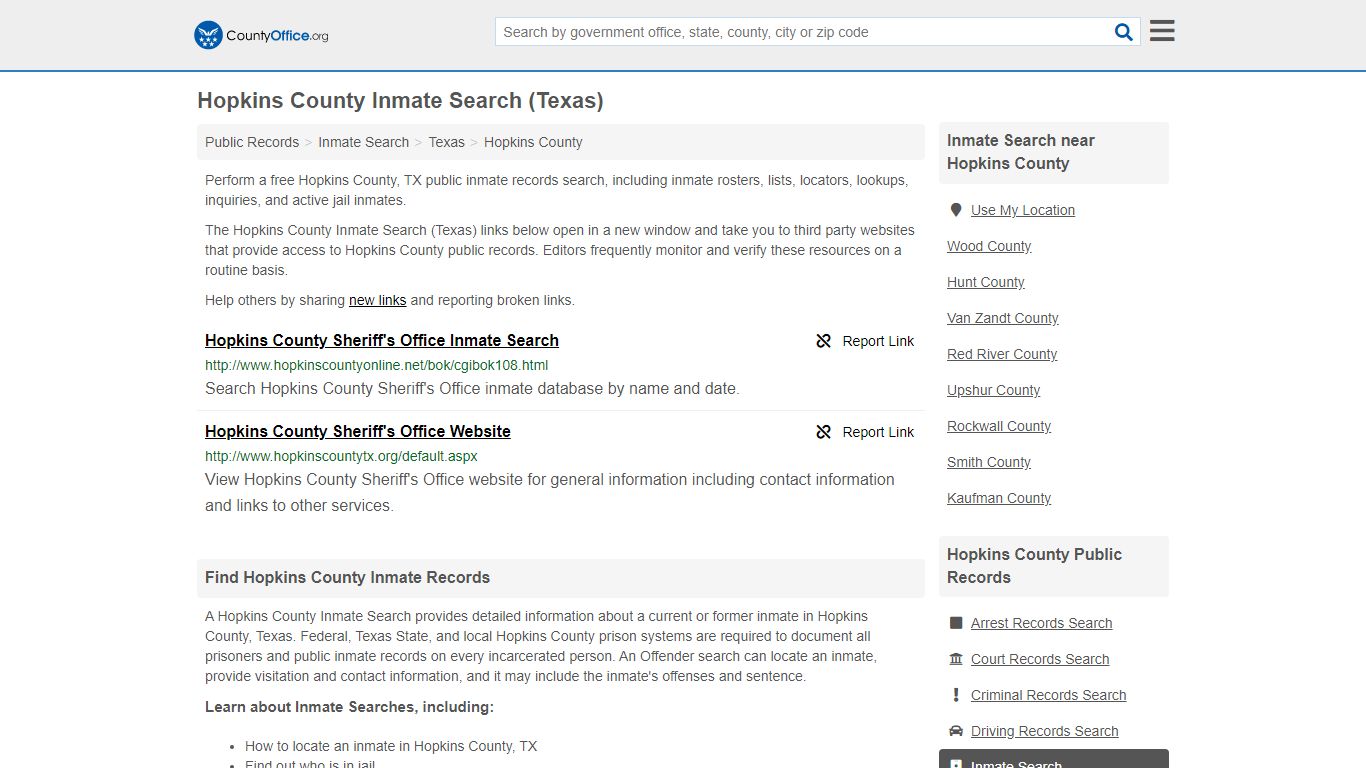Image resolution: width=1366 pixels, height=768 pixels.
Task: Go to Inmate Search breadcrumb
Action: point(363,142)
